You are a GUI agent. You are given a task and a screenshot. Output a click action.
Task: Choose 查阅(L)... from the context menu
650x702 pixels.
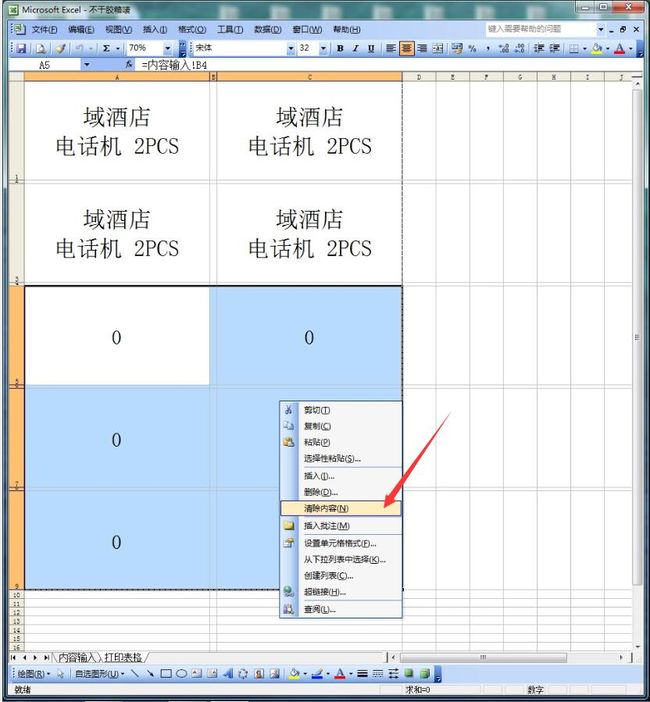tap(341, 609)
